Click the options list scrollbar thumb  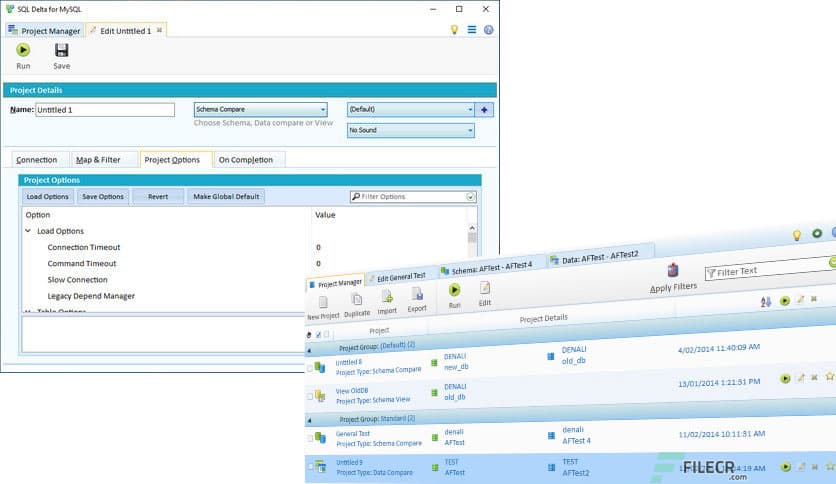472,238
